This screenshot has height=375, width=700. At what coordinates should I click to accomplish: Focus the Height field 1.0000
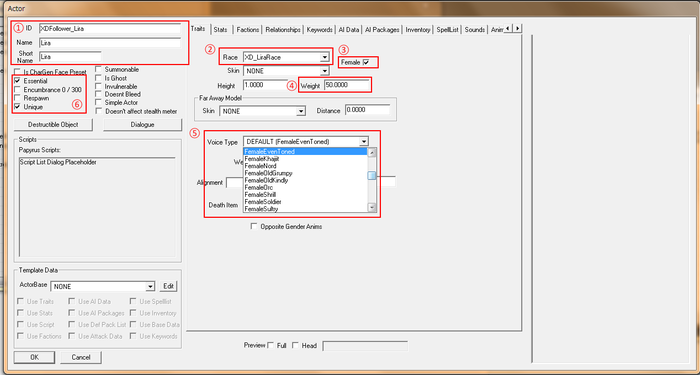pyautogui.click(x=266, y=85)
